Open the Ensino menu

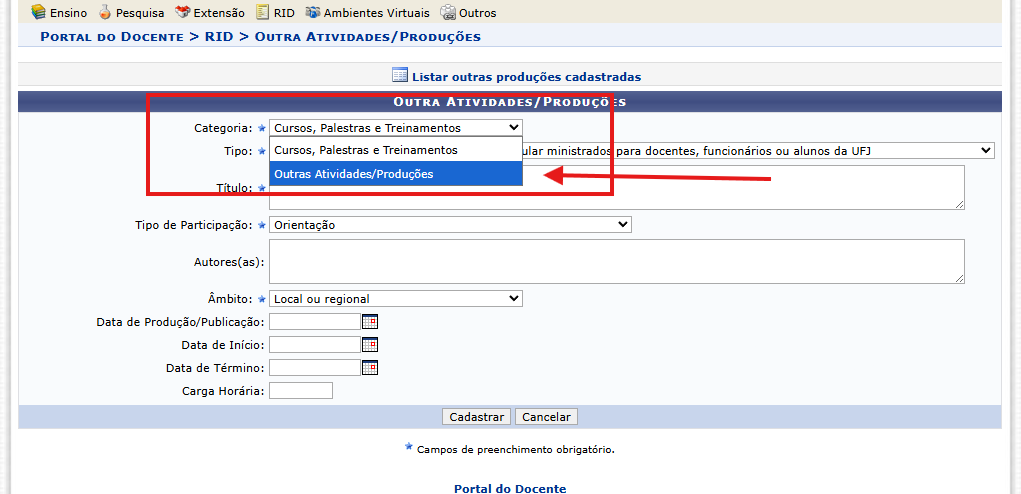[59, 12]
